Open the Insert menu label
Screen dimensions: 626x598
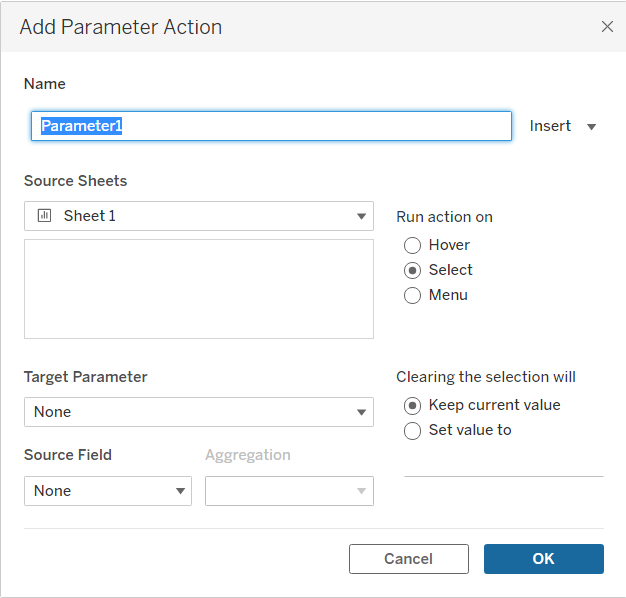(x=550, y=126)
